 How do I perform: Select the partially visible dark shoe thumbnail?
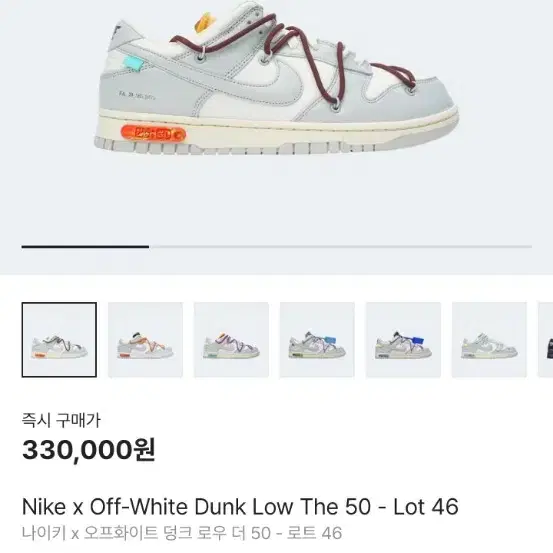546,340
